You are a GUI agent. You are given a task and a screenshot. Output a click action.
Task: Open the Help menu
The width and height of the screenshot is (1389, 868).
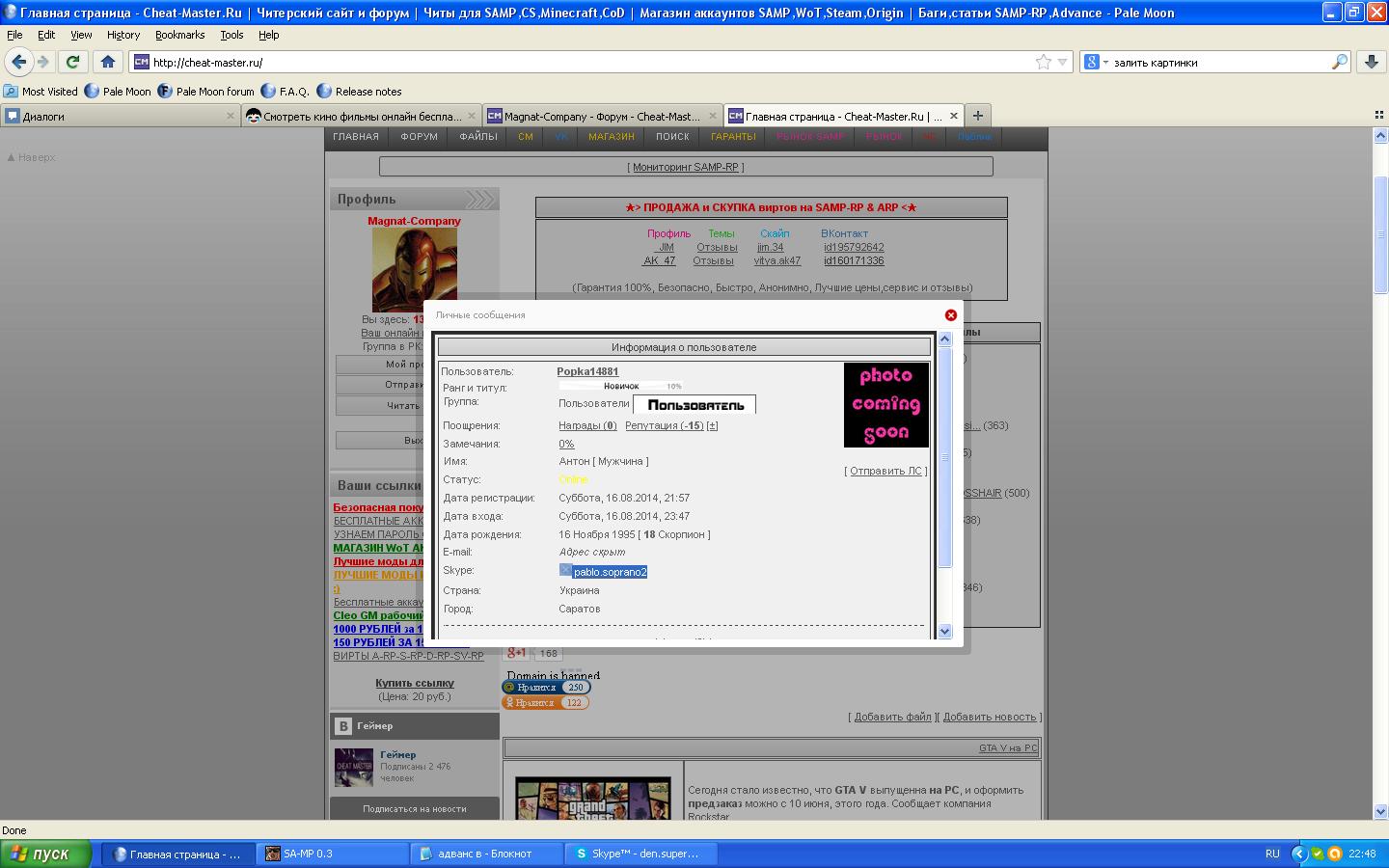pos(269,35)
